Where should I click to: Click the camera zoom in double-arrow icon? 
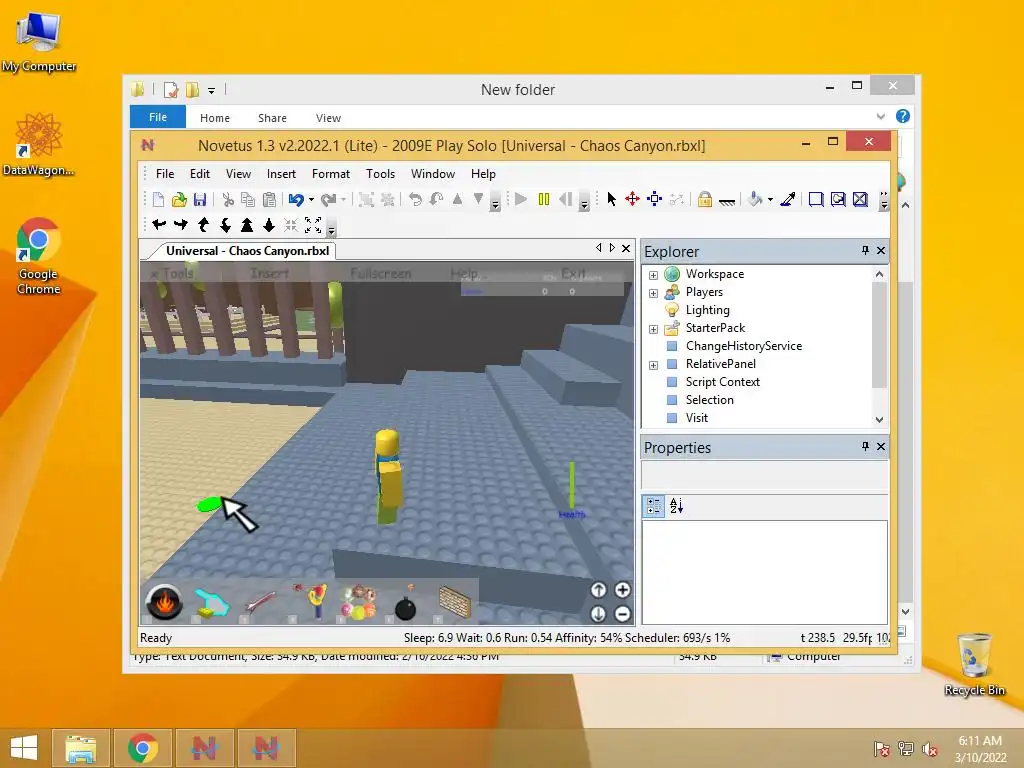coord(247,225)
